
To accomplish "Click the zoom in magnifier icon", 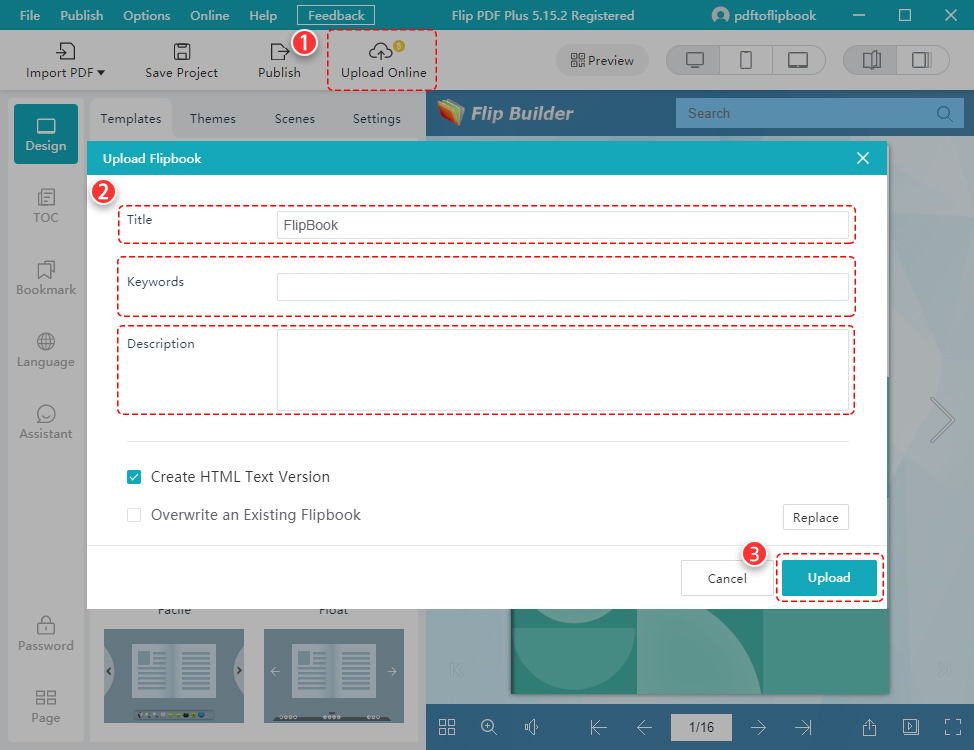I will 489,727.
